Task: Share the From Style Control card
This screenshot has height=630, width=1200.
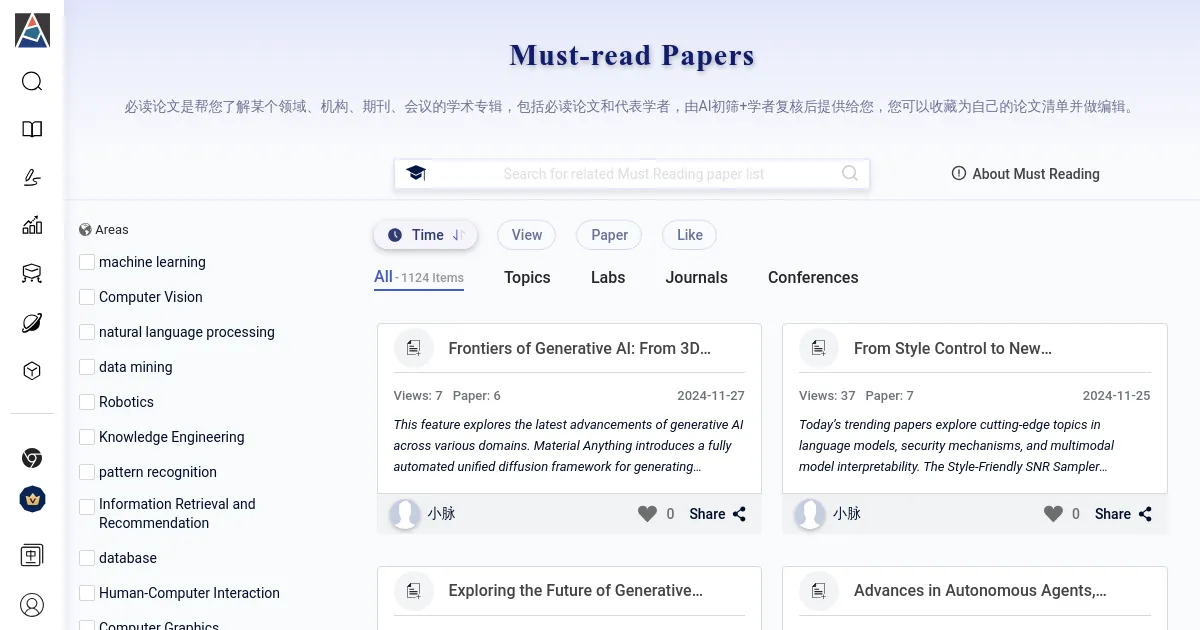Action: (1123, 514)
